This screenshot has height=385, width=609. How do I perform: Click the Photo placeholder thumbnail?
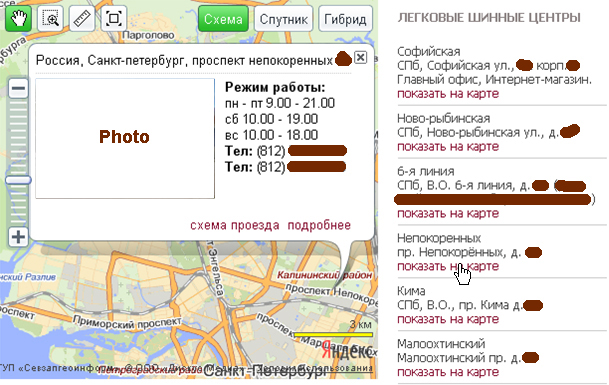pos(125,138)
